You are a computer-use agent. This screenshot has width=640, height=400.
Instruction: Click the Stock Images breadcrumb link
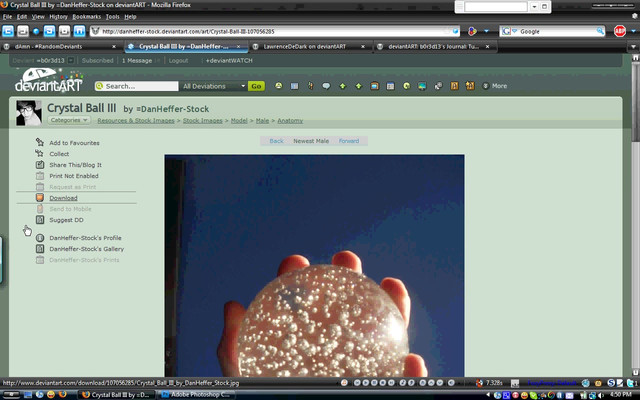click(x=202, y=120)
